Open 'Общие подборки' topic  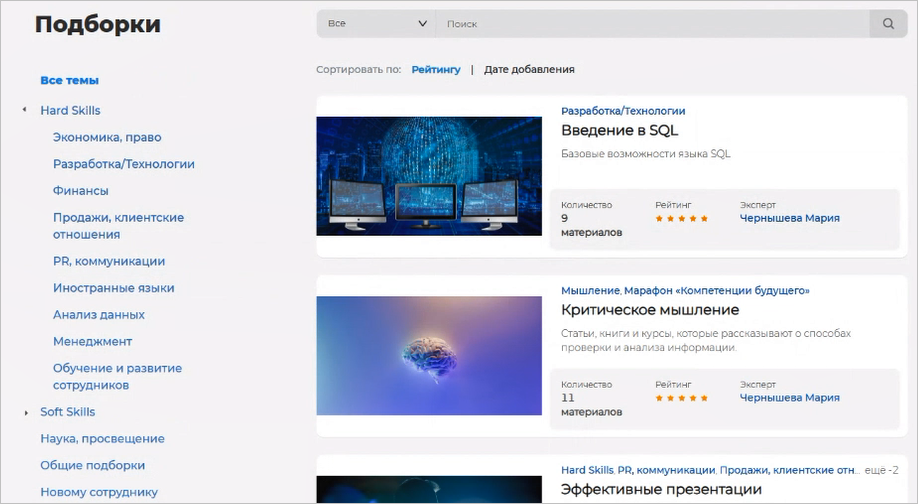[x=93, y=466]
